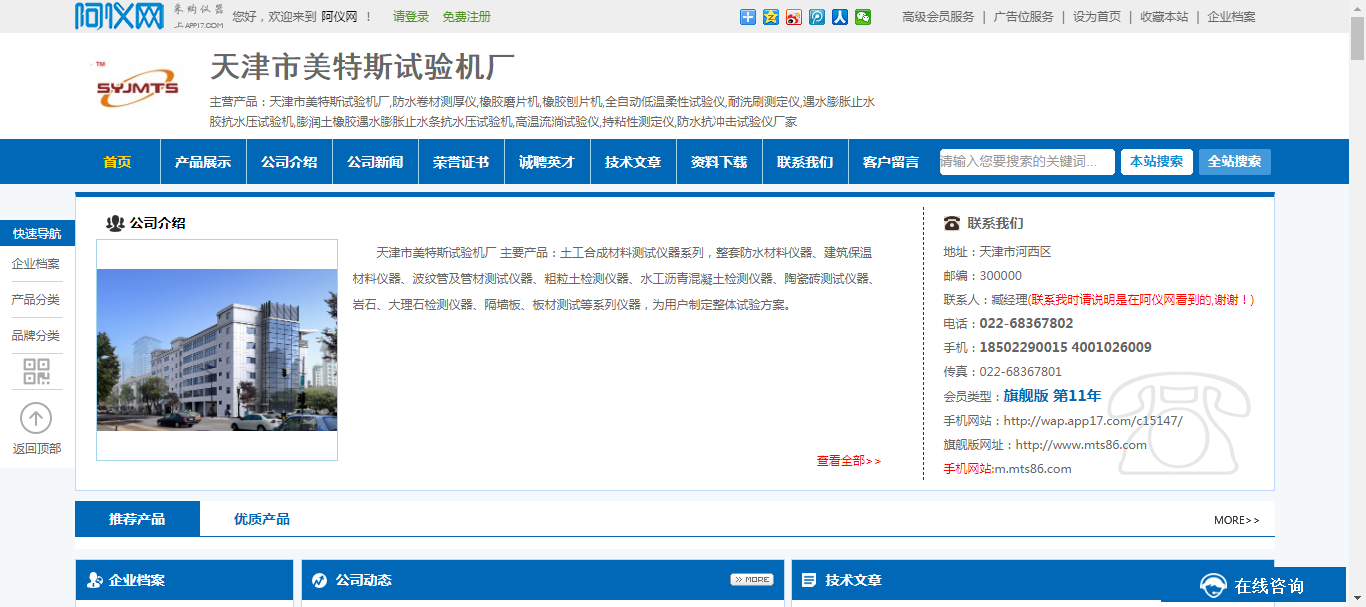Share to Tencent Weibo icon

(x=817, y=17)
